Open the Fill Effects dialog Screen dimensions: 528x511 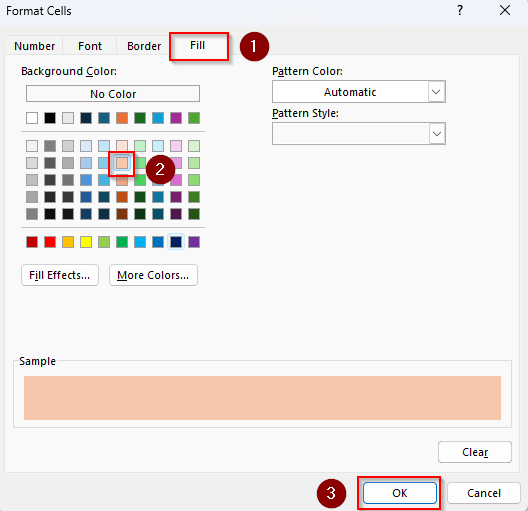tap(60, 275)
